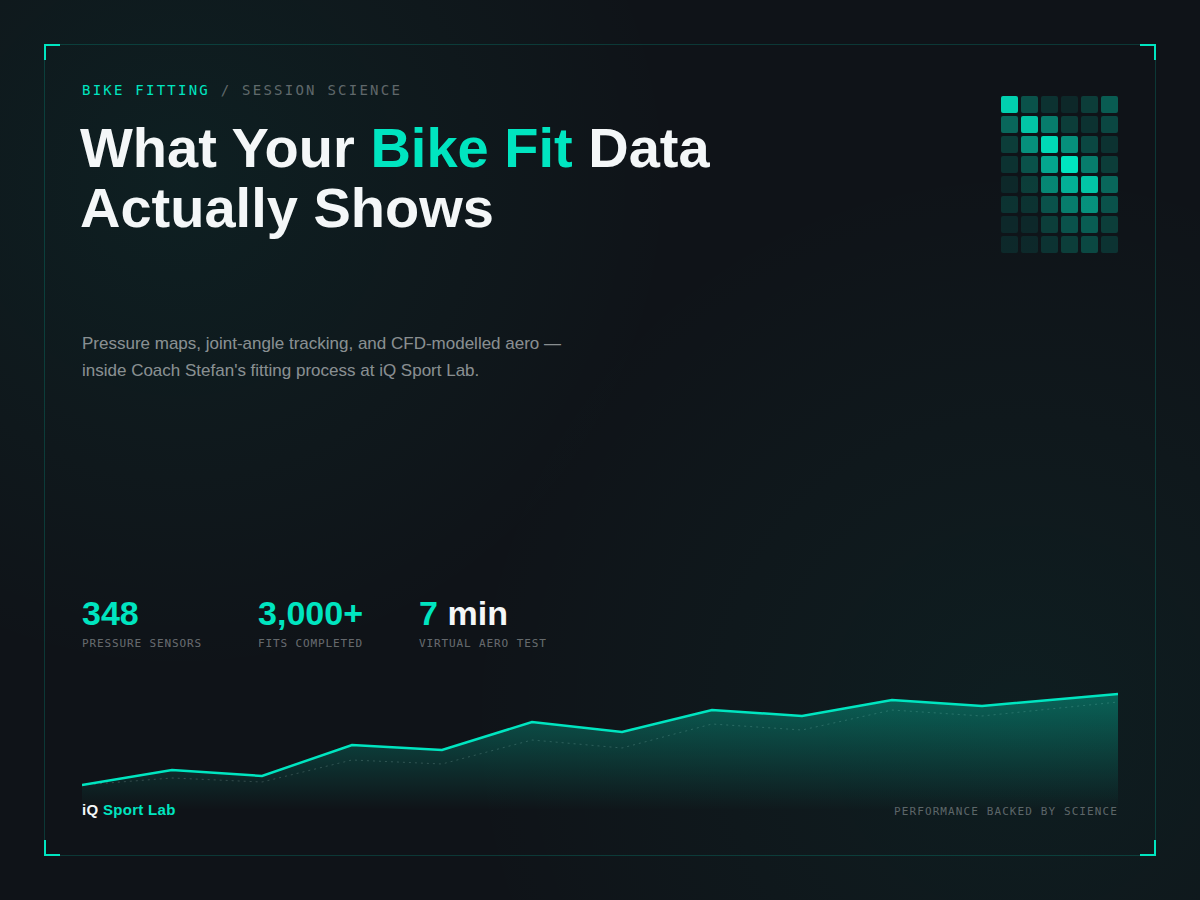The width and height of the screenshot is (1200, 900).
Task: Click the '7 min' statistic
Action: point(463,613)
